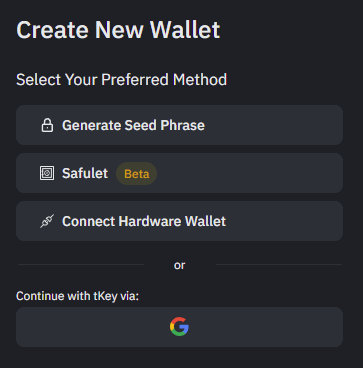Viewport: 363px width, 368px height.
Task: Click the plug connector icon for hardware wallet
Action: 47,221
